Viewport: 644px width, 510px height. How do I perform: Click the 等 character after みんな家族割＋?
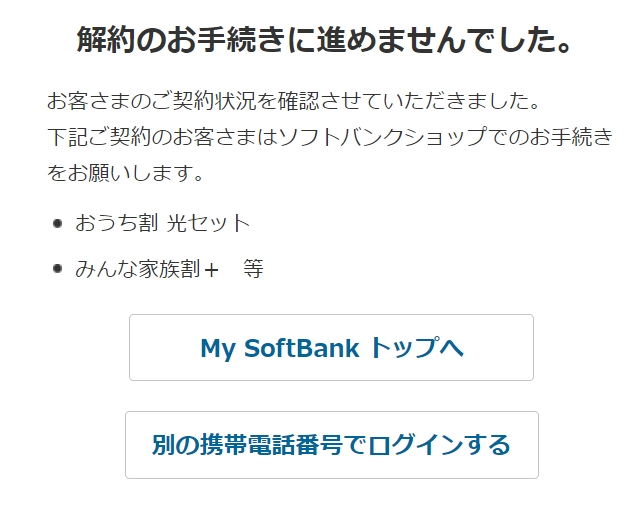pyautogui.click(x=253, y=268)
